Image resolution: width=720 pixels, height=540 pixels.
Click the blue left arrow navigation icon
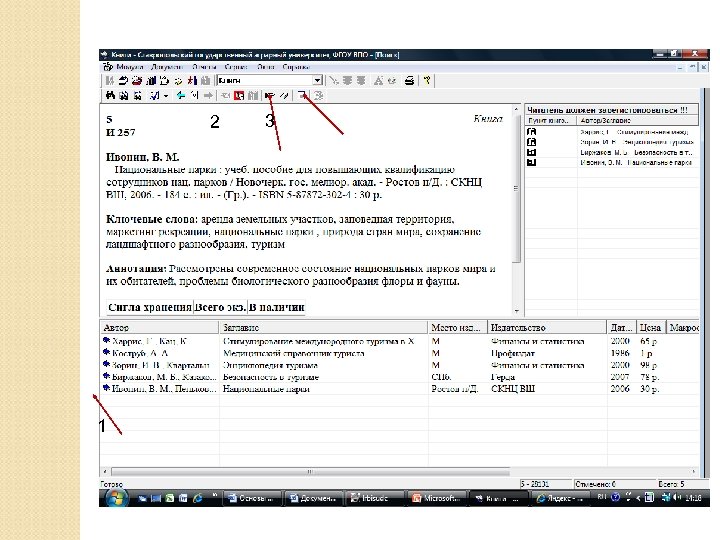181,96
